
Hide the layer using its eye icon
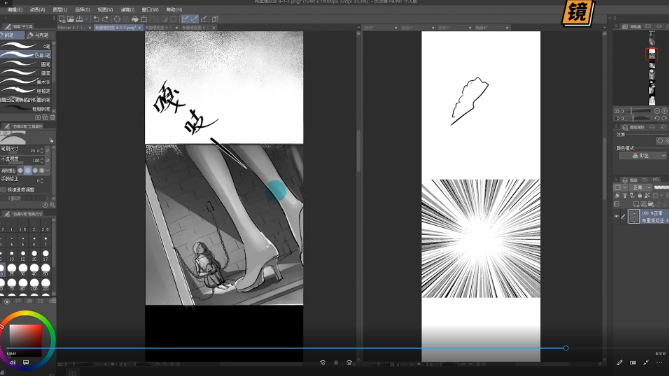616,216
